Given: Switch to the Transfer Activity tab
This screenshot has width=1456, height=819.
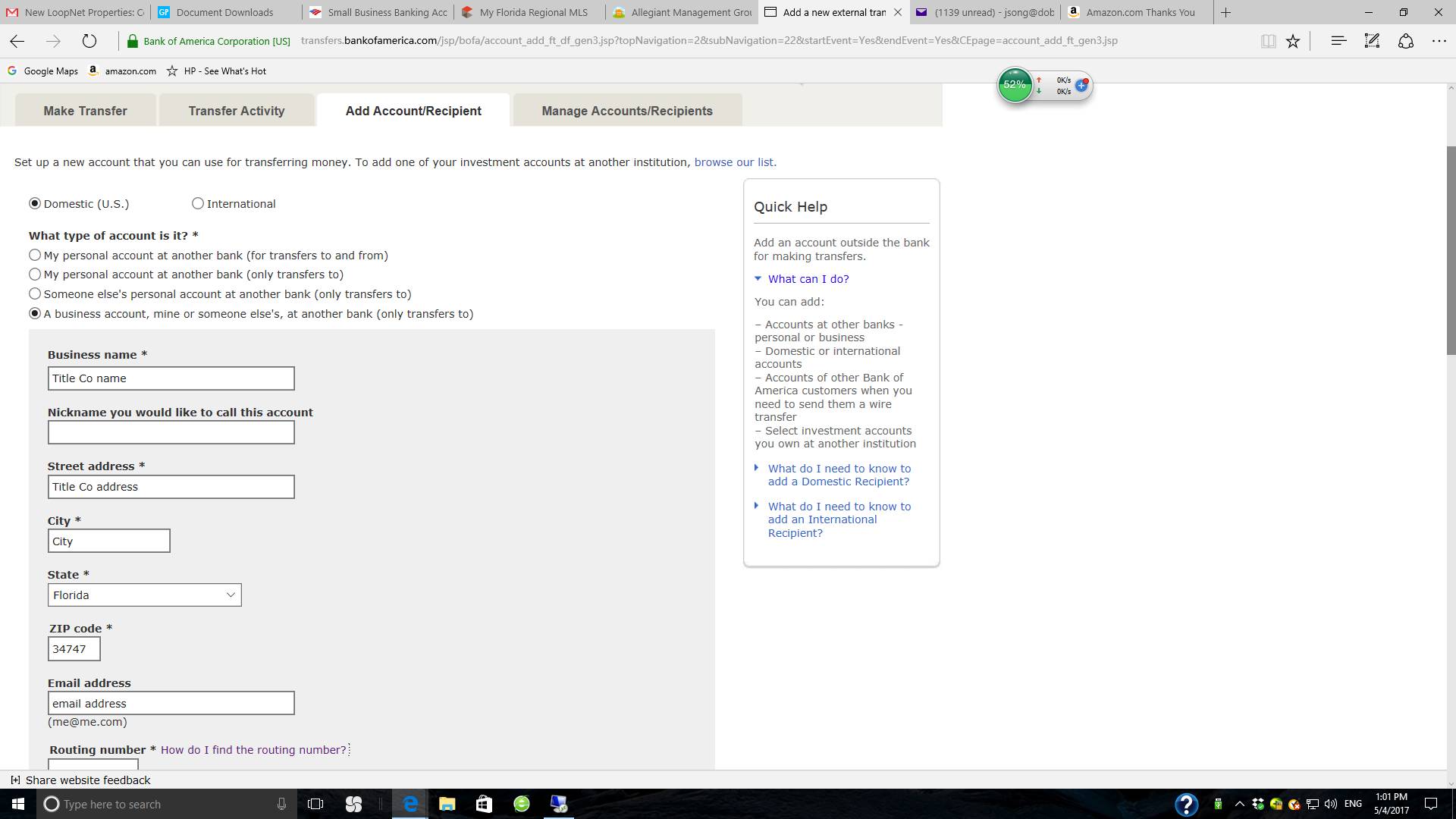Looking at the screenshot, I should coord(237,111).
